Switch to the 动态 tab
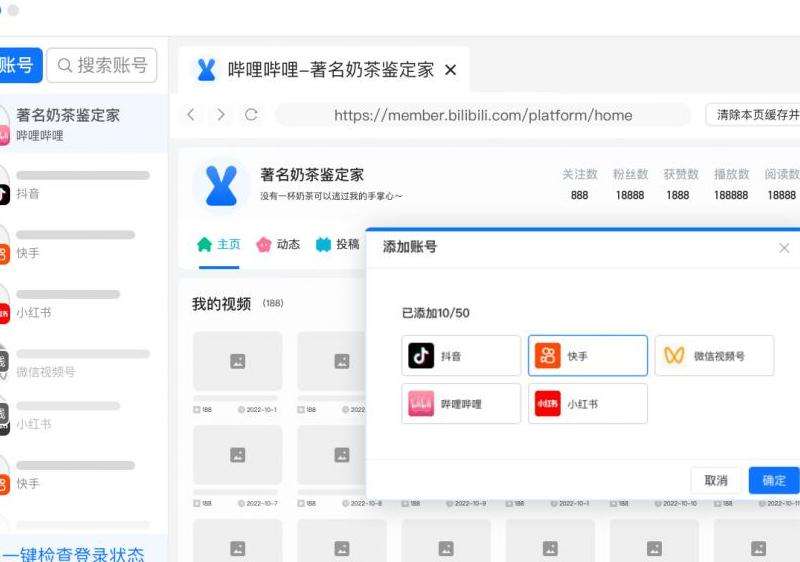800x562 pixels. [x=278, y=244]
